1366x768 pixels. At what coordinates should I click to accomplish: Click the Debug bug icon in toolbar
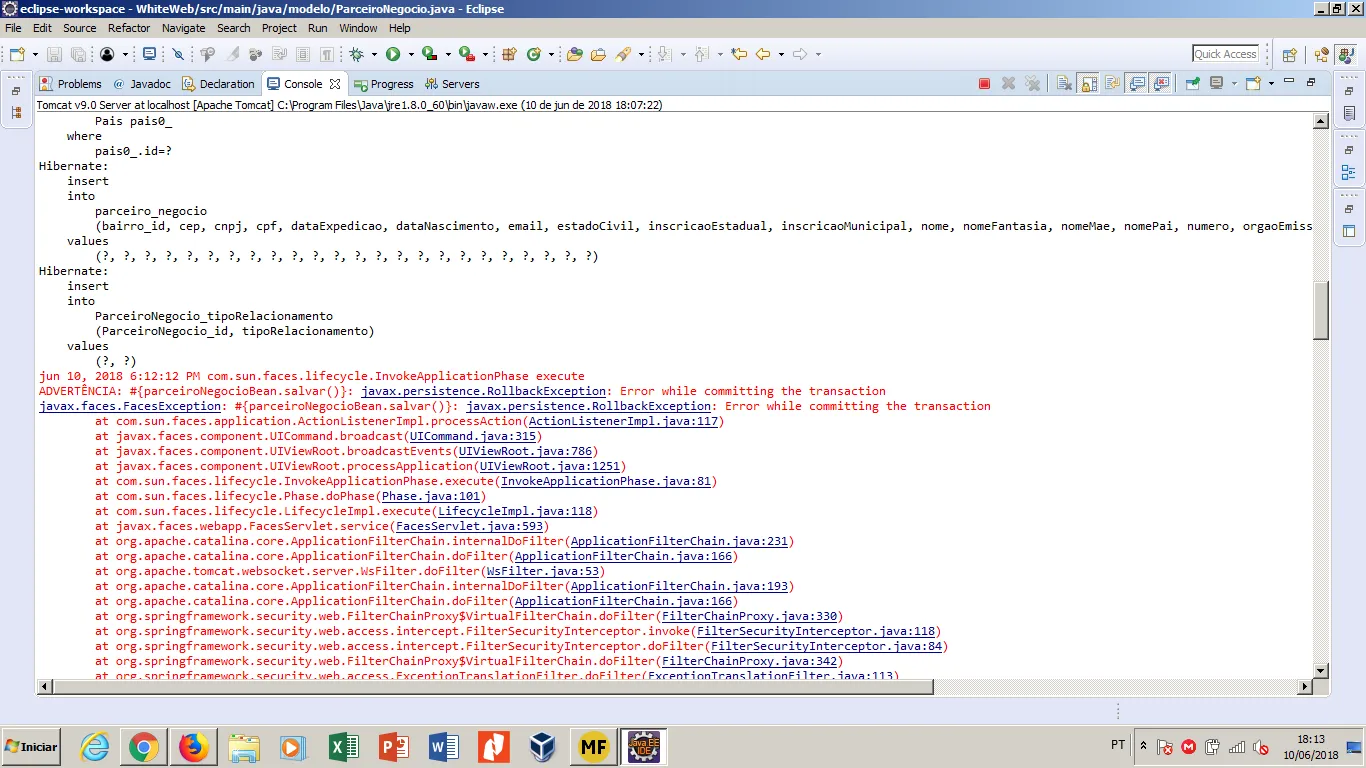[x=356, y=54]
